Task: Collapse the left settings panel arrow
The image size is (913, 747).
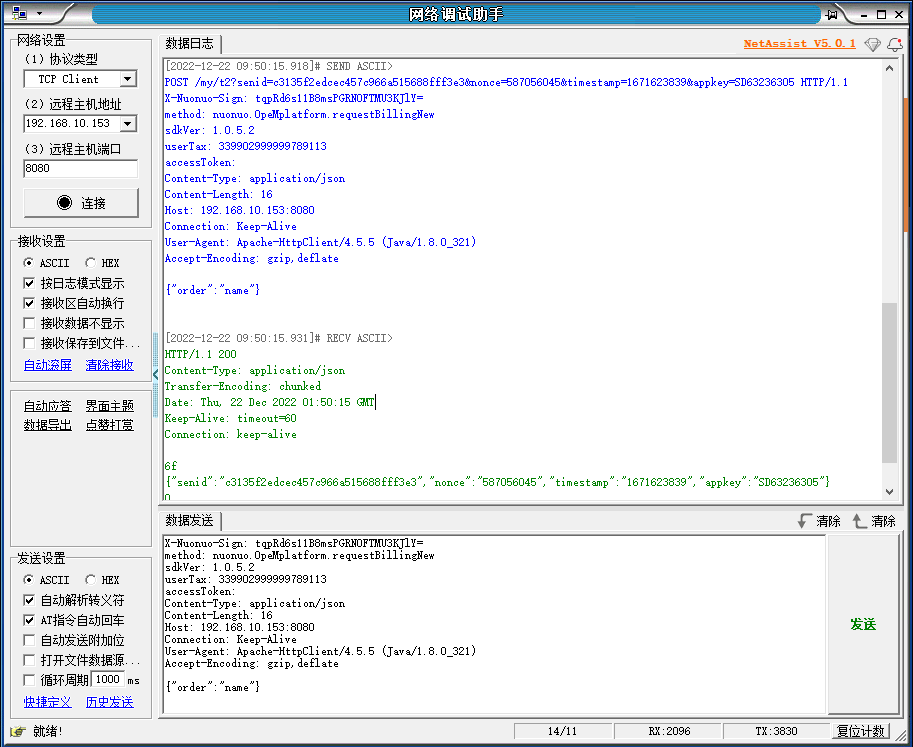Action: point(155,374)
